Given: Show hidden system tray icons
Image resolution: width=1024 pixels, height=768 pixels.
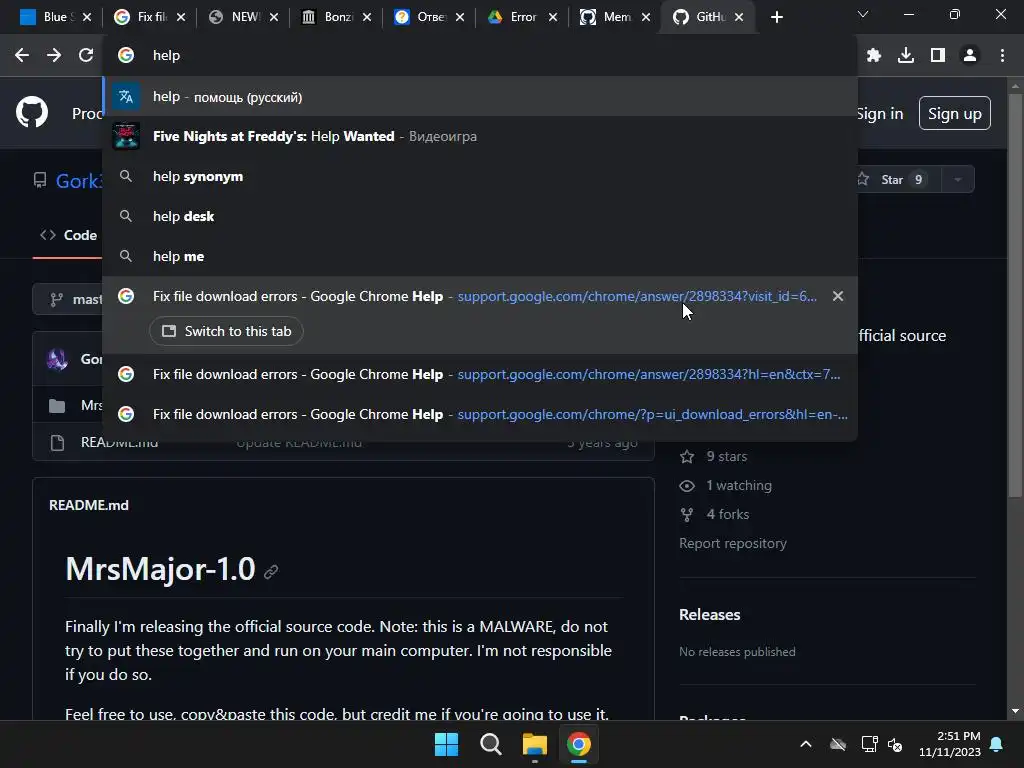Looking at the screenshot, I should coord(806,744).
